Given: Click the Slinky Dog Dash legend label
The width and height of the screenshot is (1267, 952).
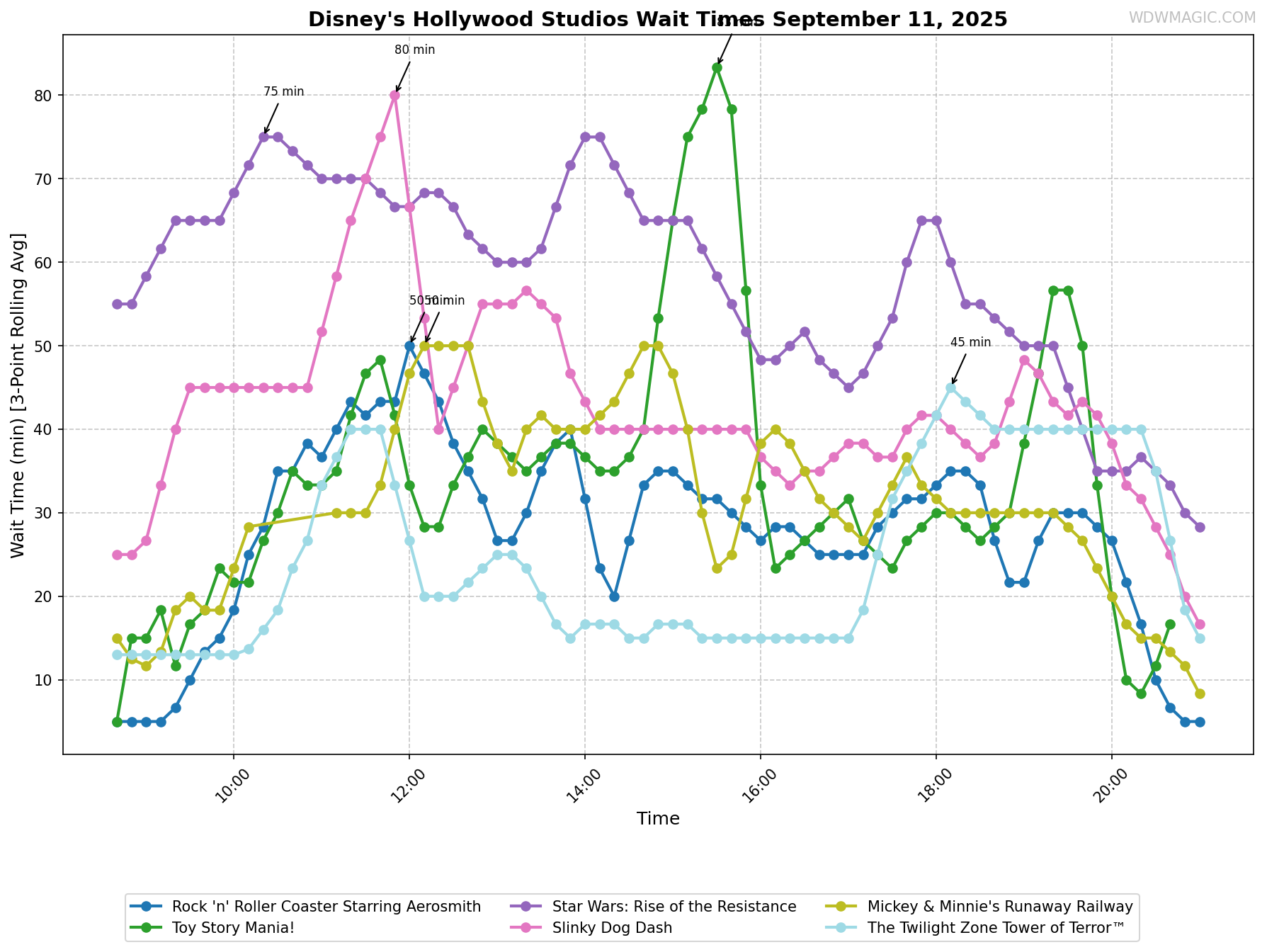Looking at the screenshot, I should pyautogui.click(x=612, y=927).
